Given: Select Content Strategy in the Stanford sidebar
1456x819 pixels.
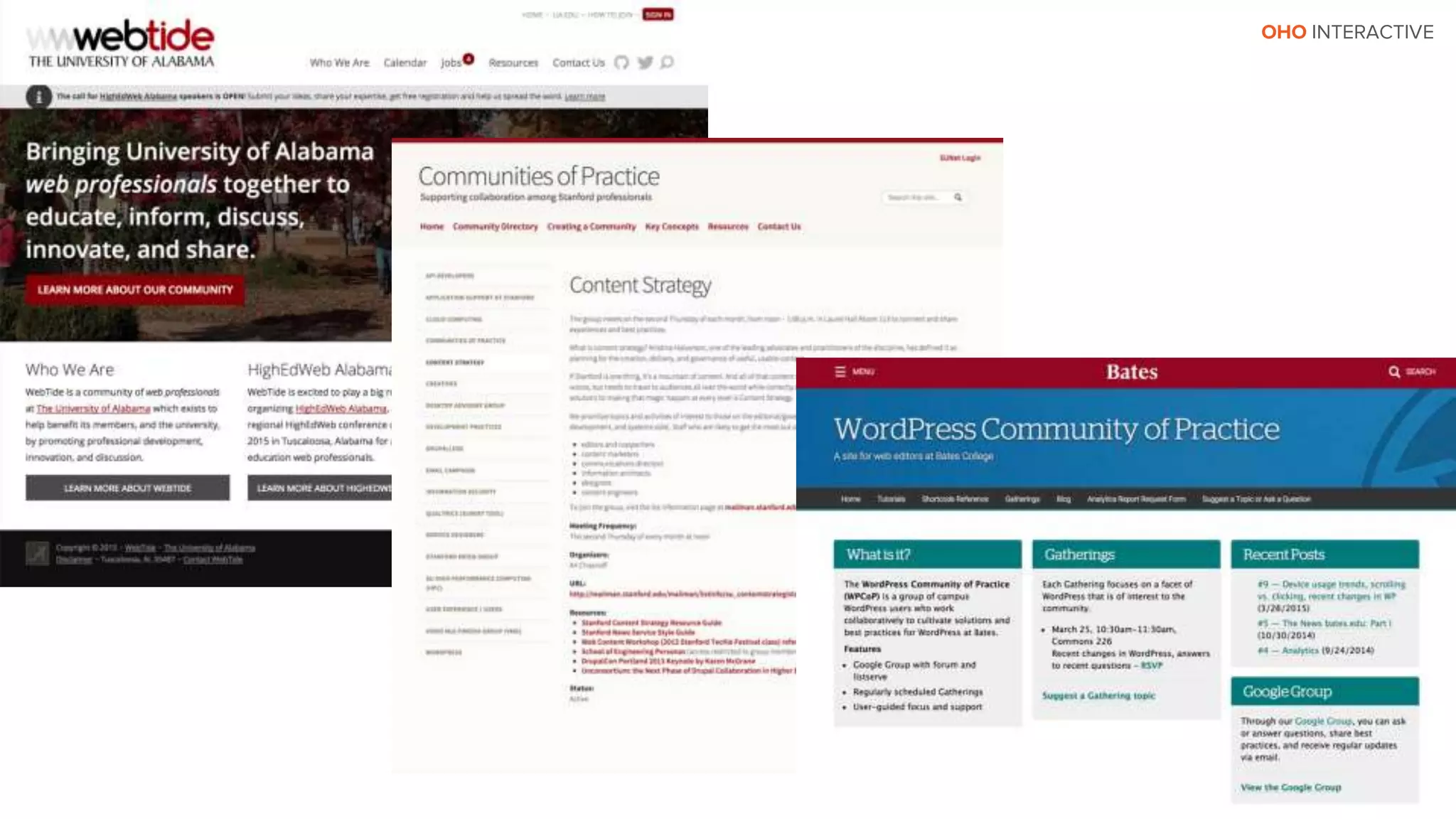Looking at the screenshot, I should tap(455, 362).
